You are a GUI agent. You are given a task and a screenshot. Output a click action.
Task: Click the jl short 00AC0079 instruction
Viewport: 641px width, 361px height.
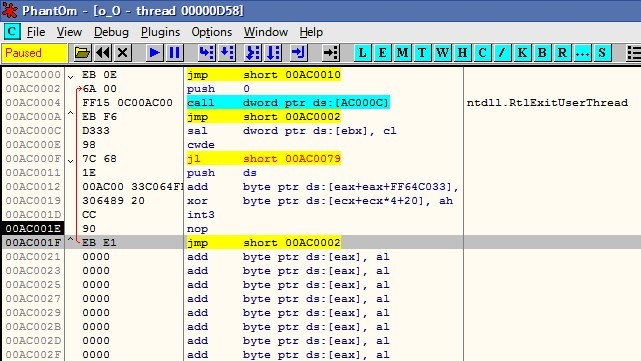[264, 159]
